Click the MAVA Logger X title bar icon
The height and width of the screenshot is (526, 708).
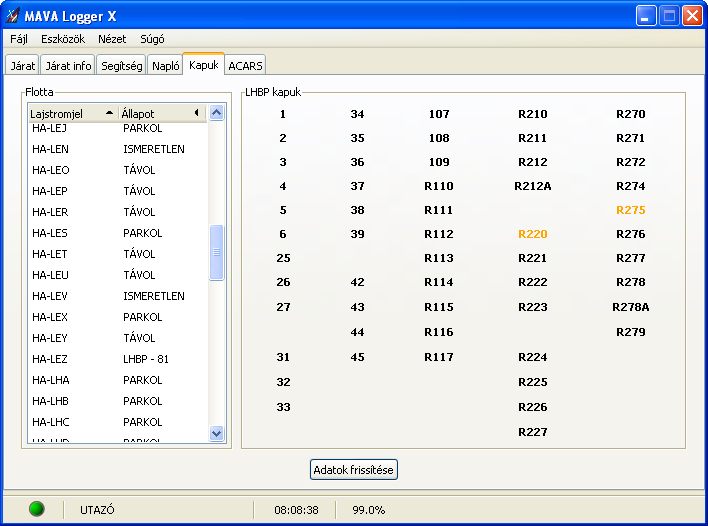12,16
